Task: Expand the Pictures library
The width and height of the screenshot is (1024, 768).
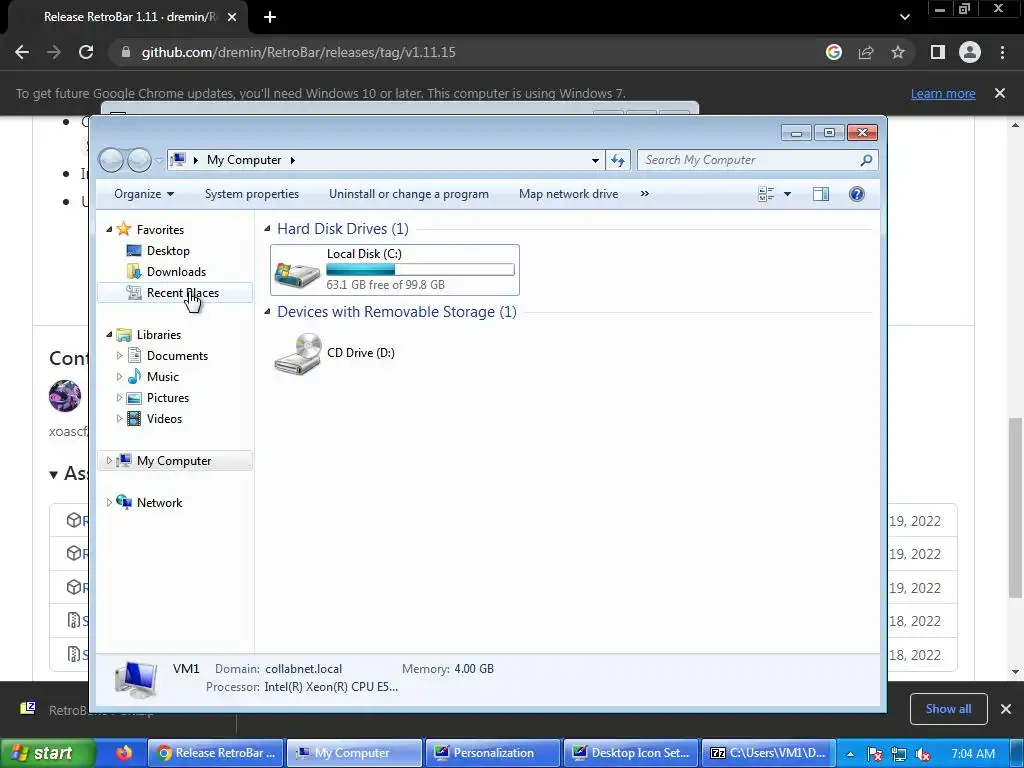Action: (119, 398)
